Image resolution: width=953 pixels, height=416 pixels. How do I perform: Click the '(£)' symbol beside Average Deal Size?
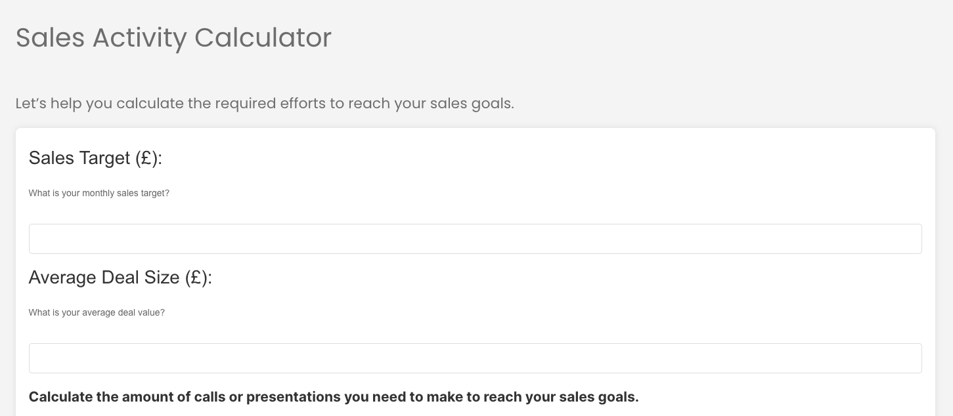point(198,277)
